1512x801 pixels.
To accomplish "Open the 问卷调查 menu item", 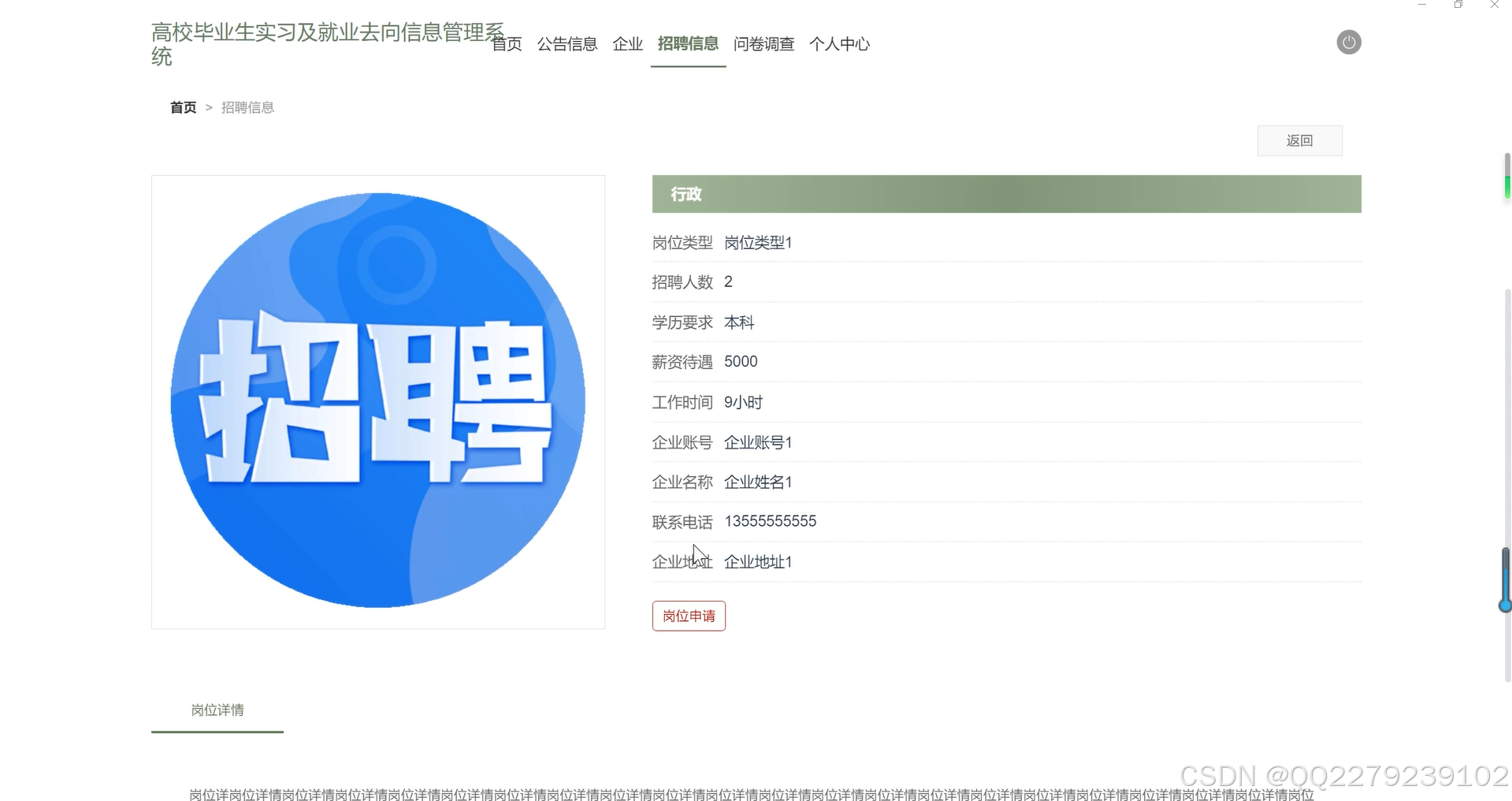I will 763,43.
